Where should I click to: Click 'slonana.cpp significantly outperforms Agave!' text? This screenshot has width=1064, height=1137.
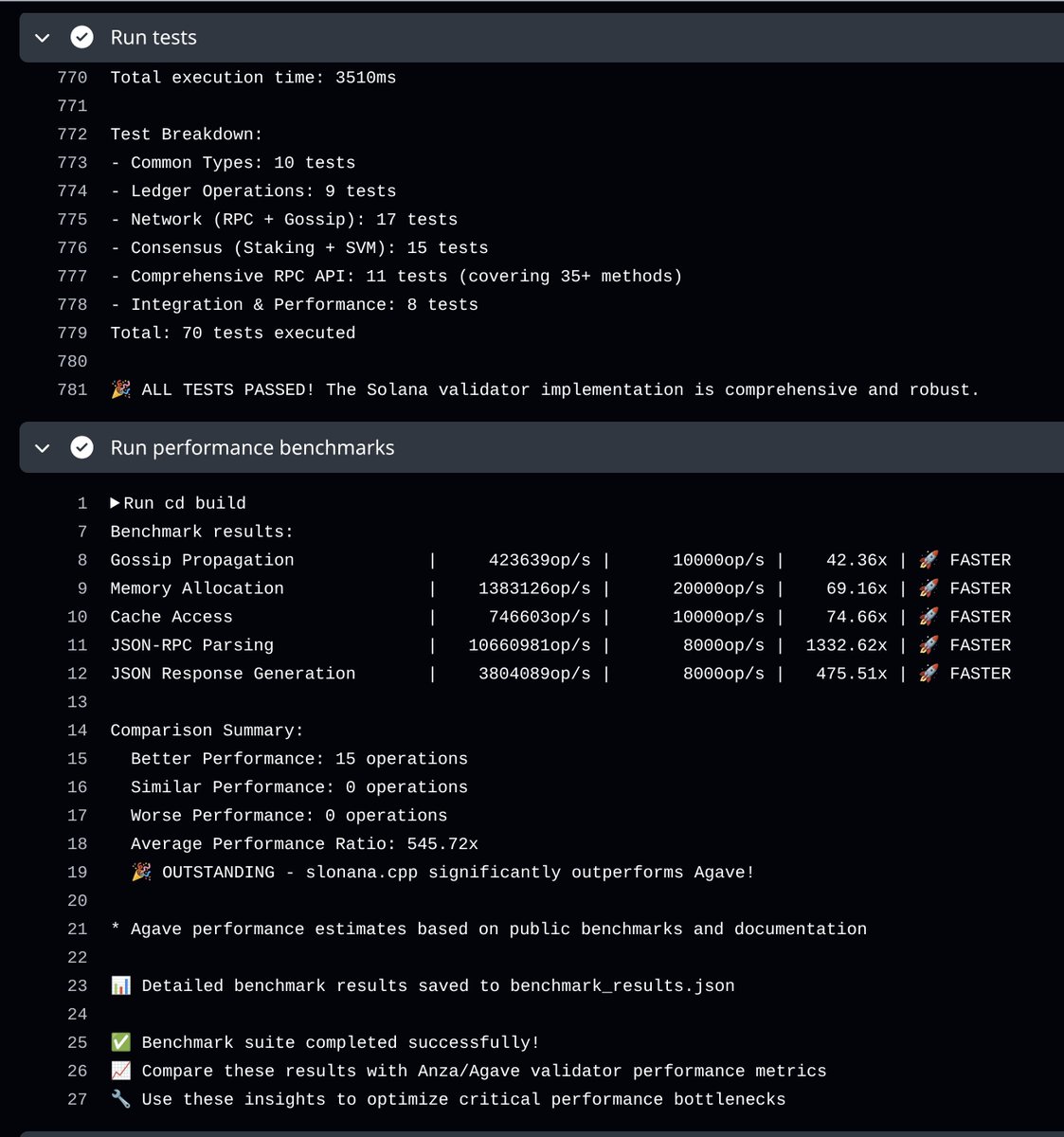[x=530, y=873]
